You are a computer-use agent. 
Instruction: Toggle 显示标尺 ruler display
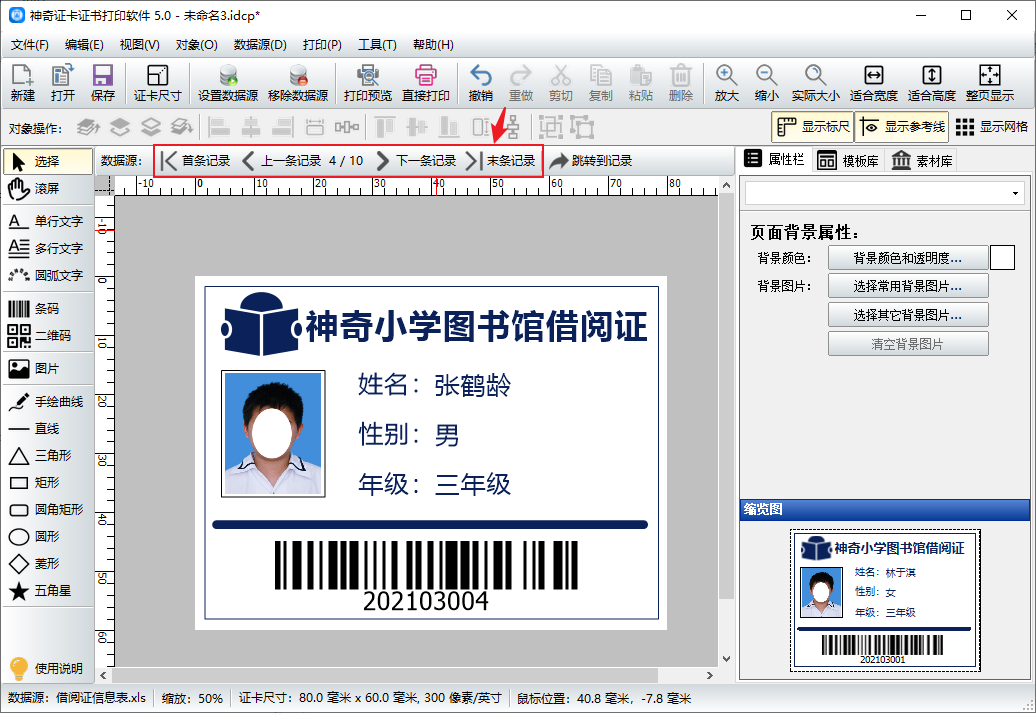[813, 127]
